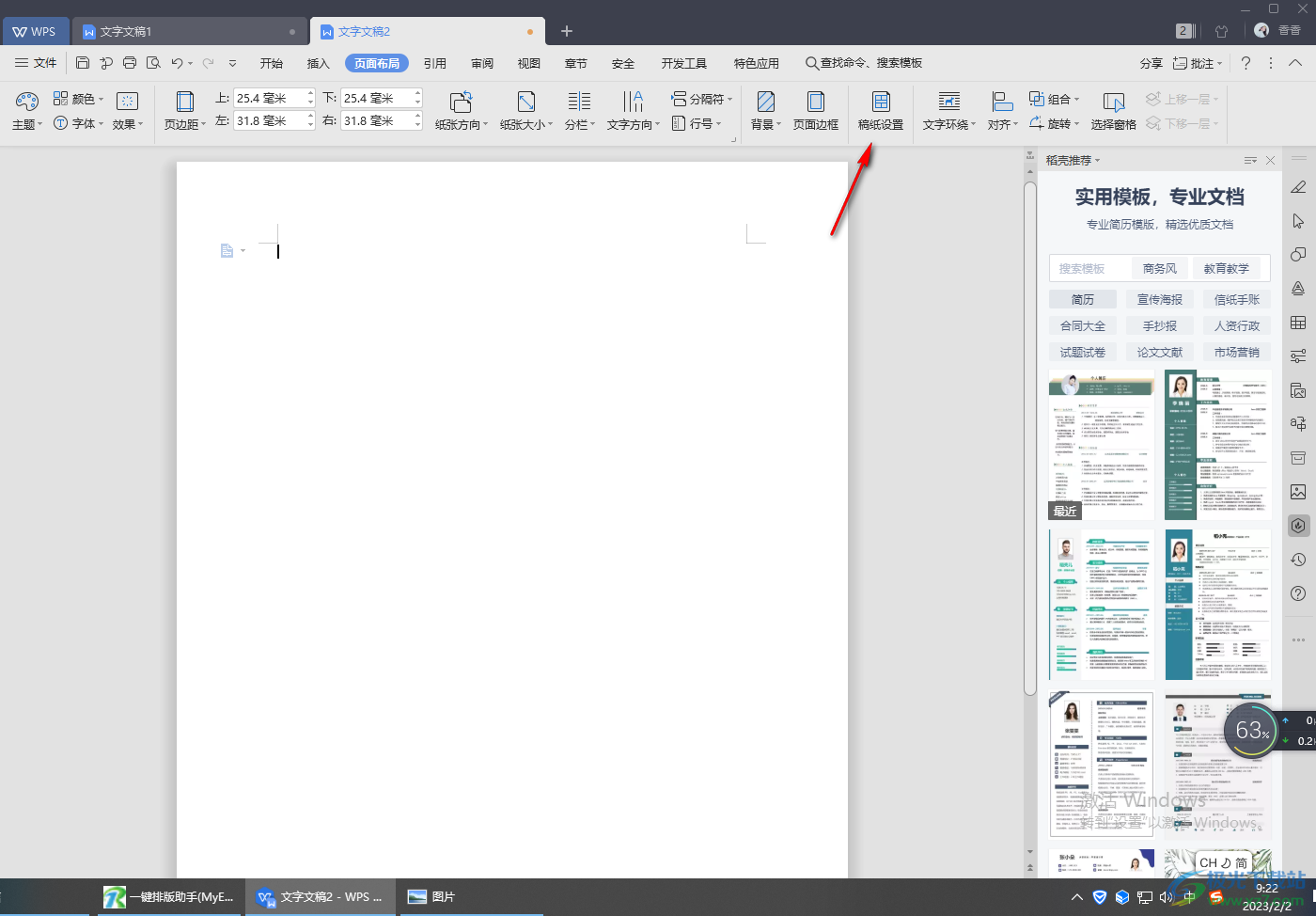Click the 搜索模板 template search field
The height and width of the screenshot is (916, 1316).
(1089, 268)
